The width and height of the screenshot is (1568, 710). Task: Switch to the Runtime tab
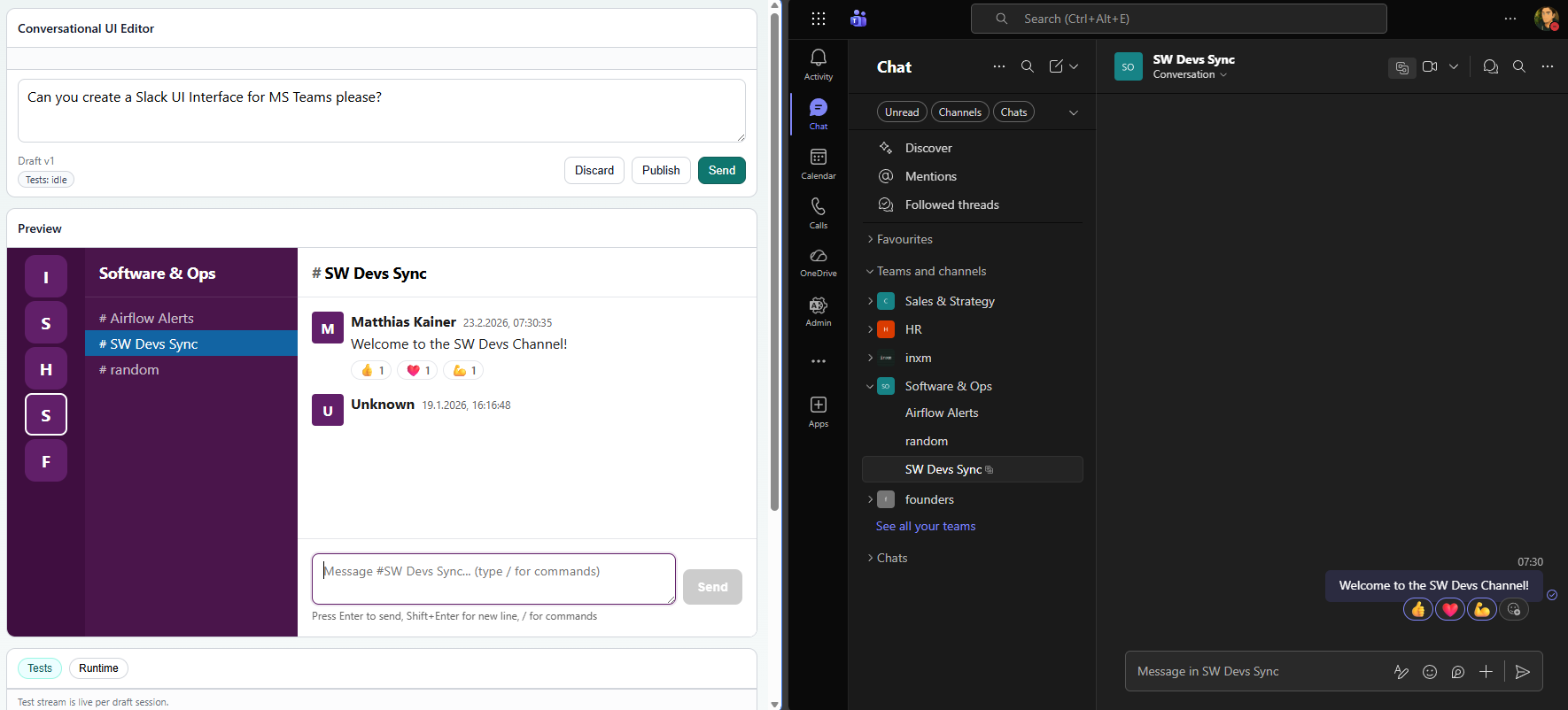pyautogui.click(x=98, y=668)
